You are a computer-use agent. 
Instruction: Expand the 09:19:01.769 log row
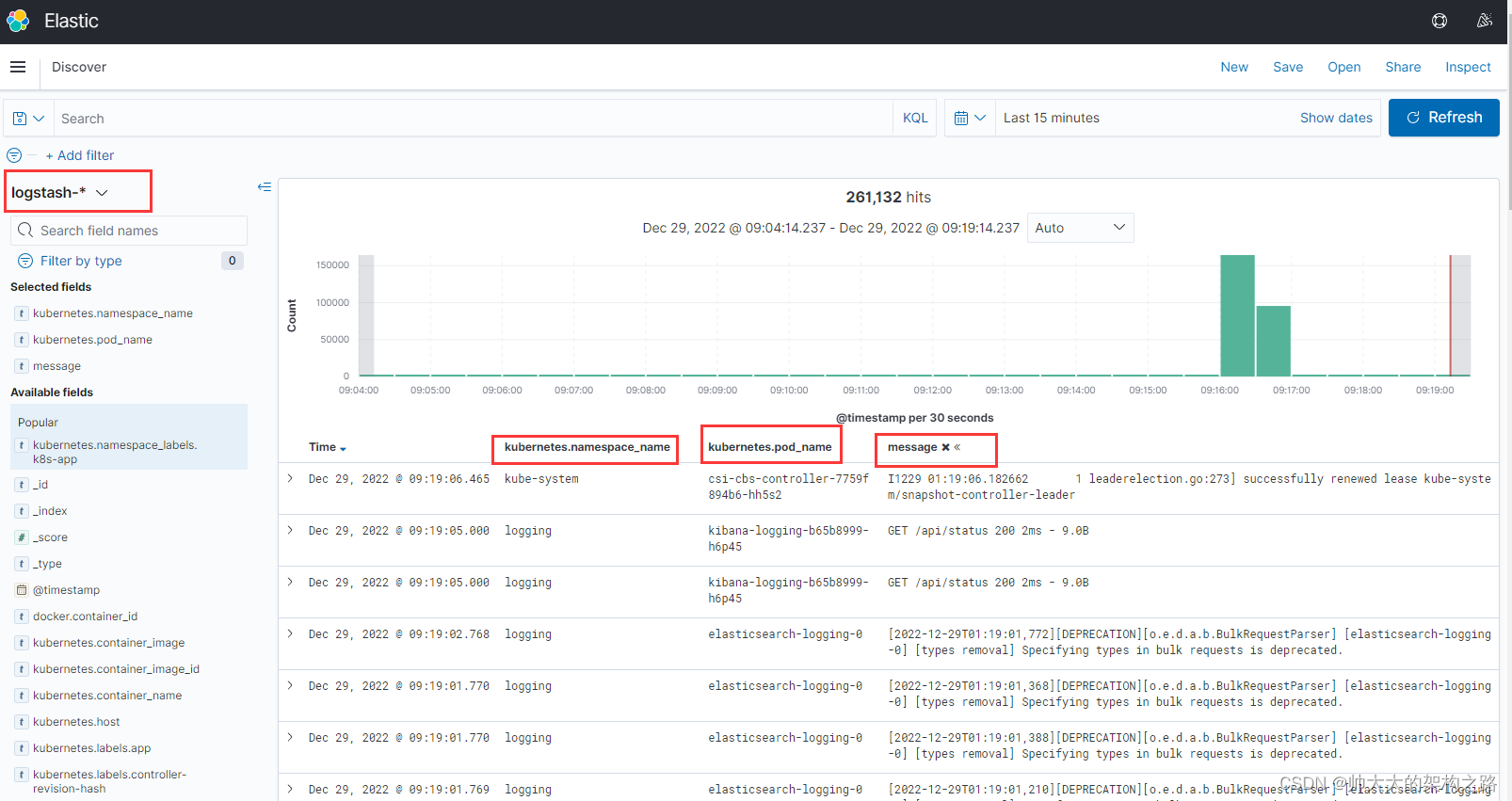coord(290,789)
